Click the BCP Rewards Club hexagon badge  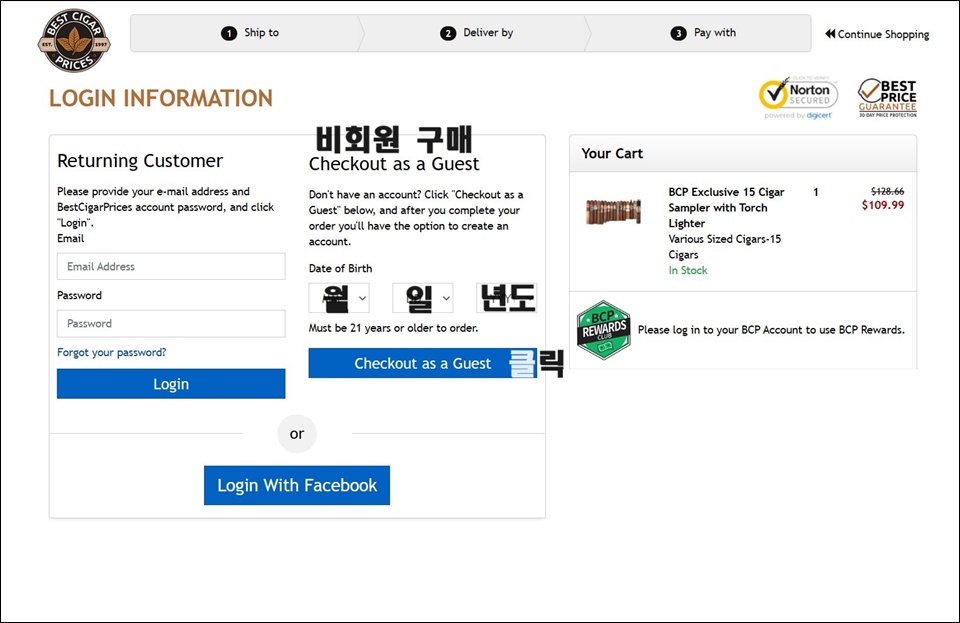coord(604,330)
